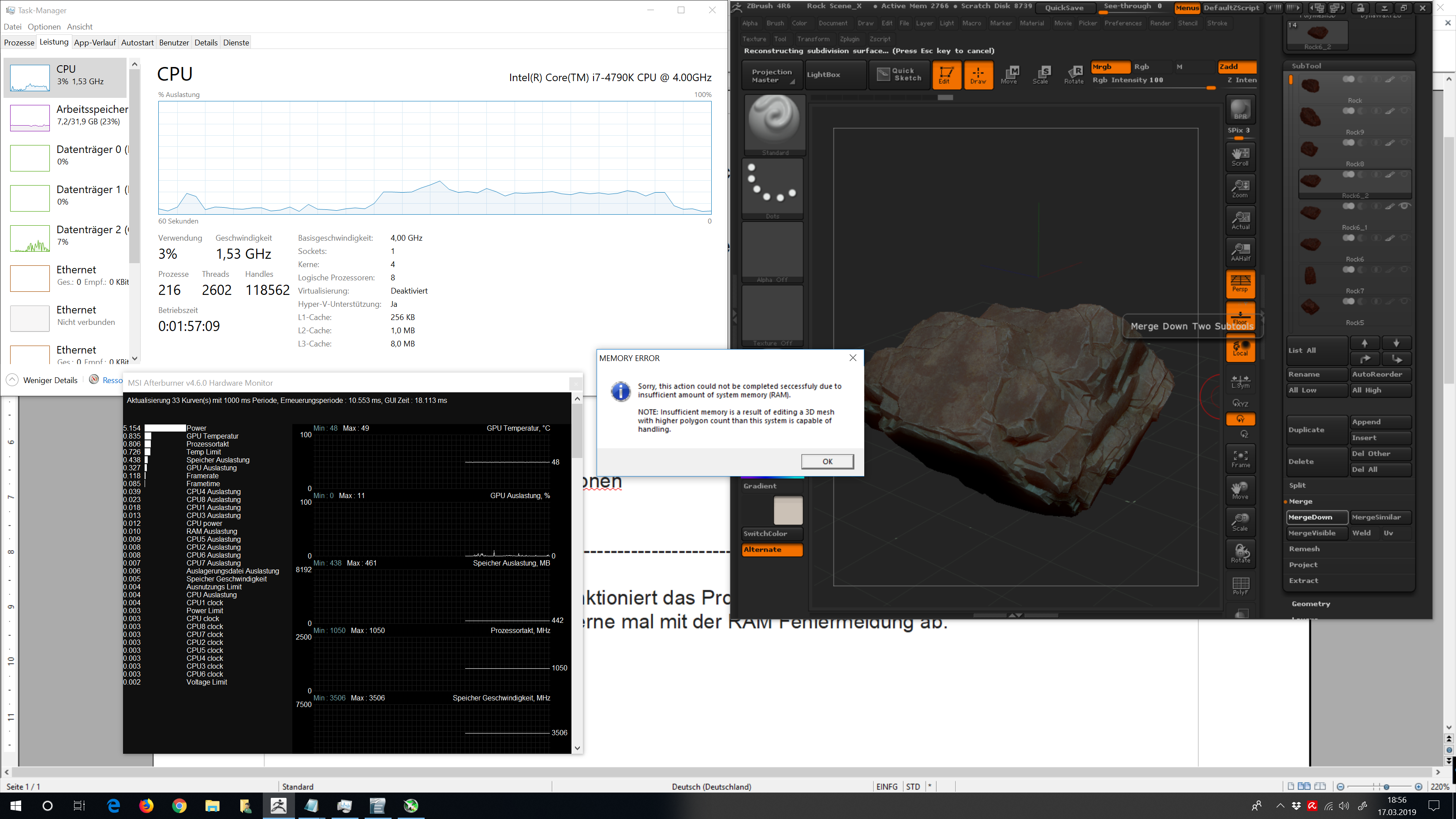Click the LightBox icon in ZBrush

click(x=823, y=74)
